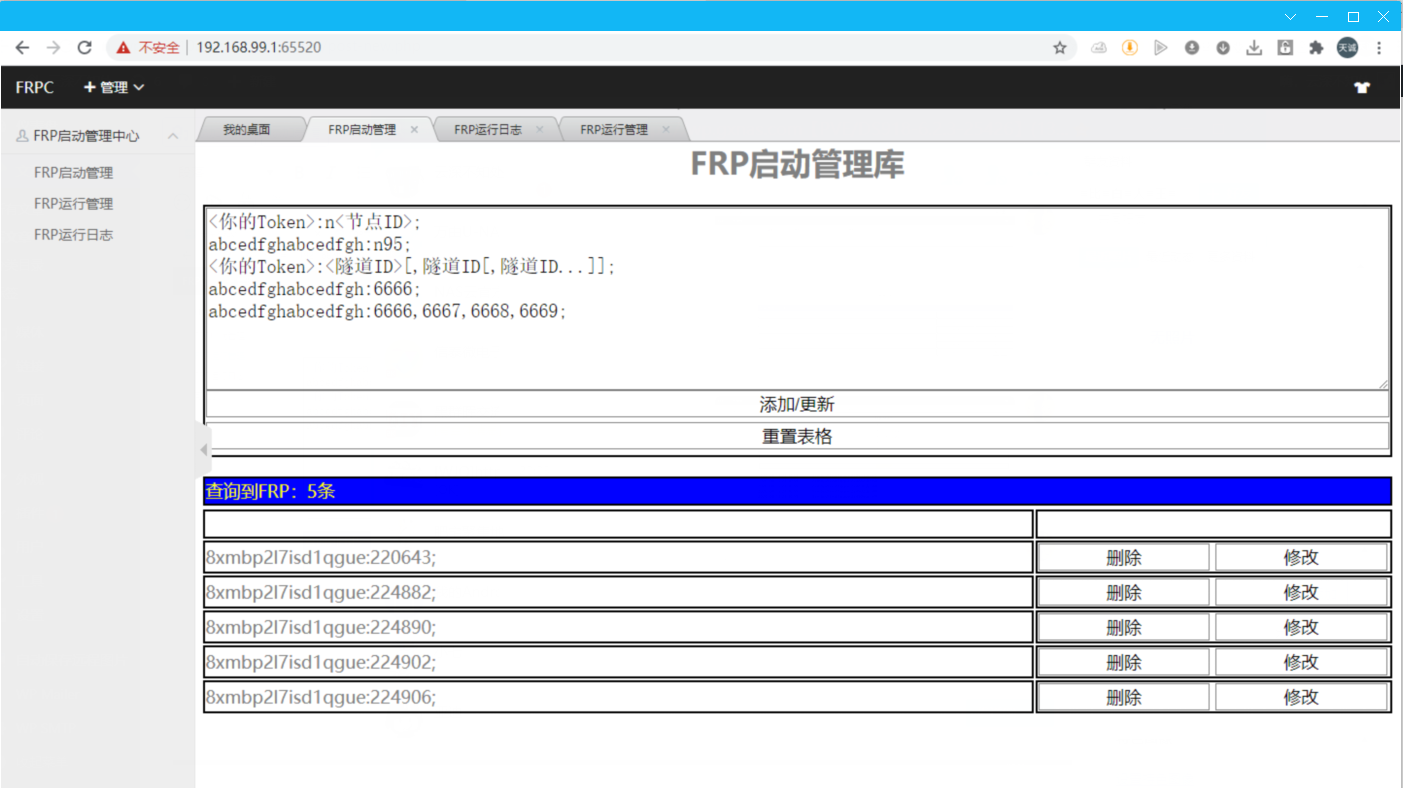The height and width of the screenshot is (788, 1403).
Task: Click 修改 for entry ending 224906
Action: click(x=1301, y=698)
